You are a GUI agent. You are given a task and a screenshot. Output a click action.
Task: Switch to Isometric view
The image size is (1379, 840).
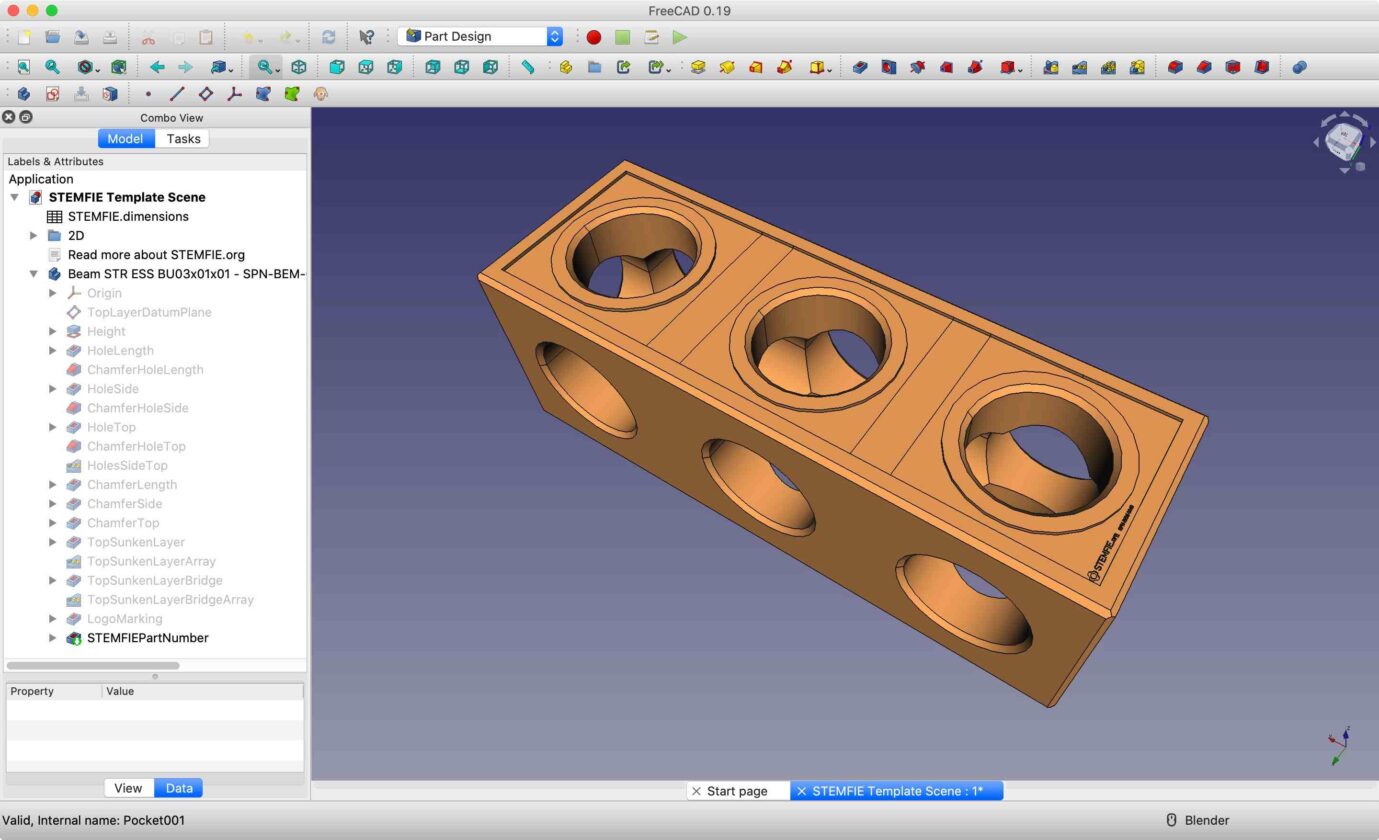(x=298, y=67)
